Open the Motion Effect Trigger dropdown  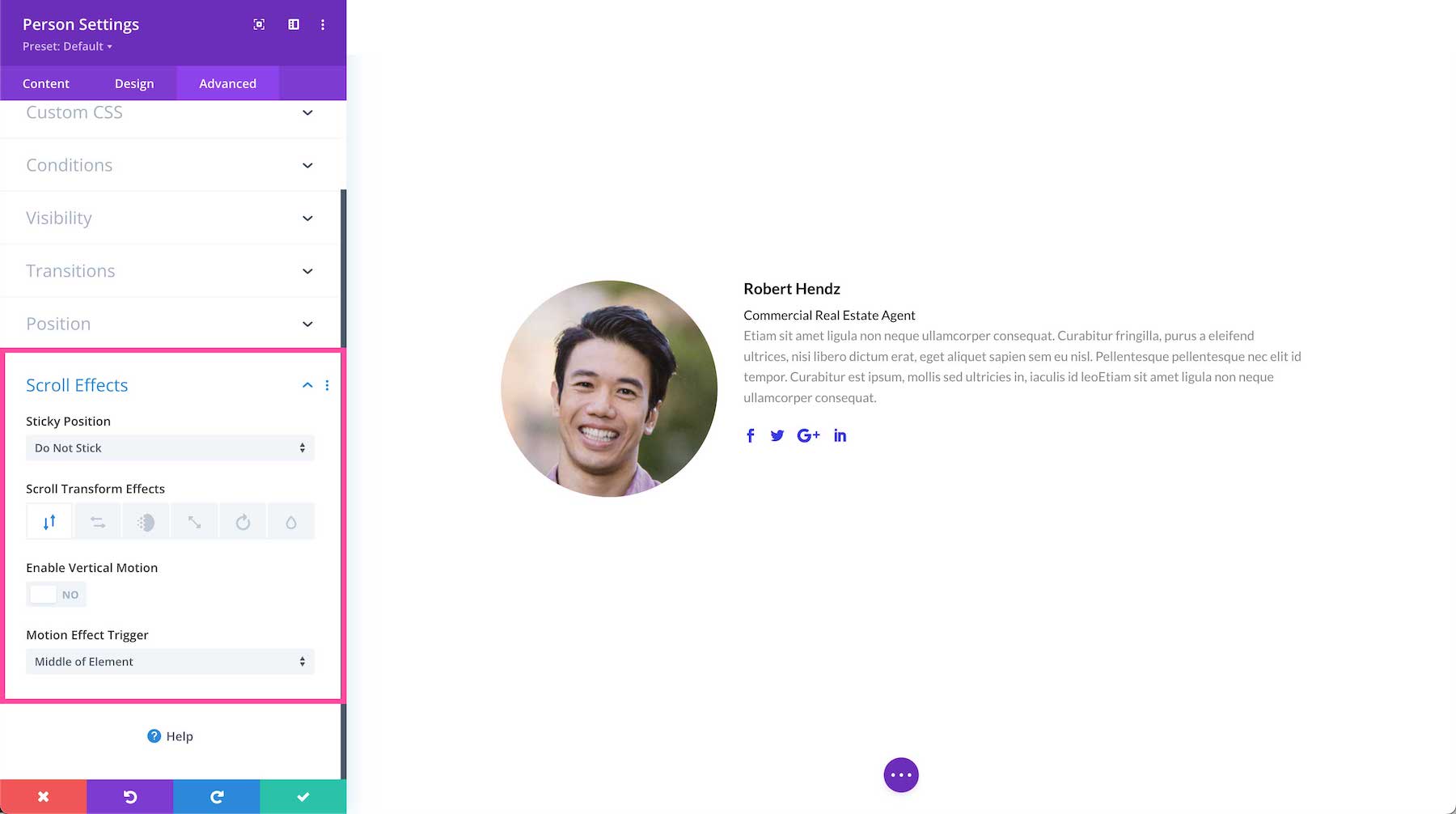[170, 661]
